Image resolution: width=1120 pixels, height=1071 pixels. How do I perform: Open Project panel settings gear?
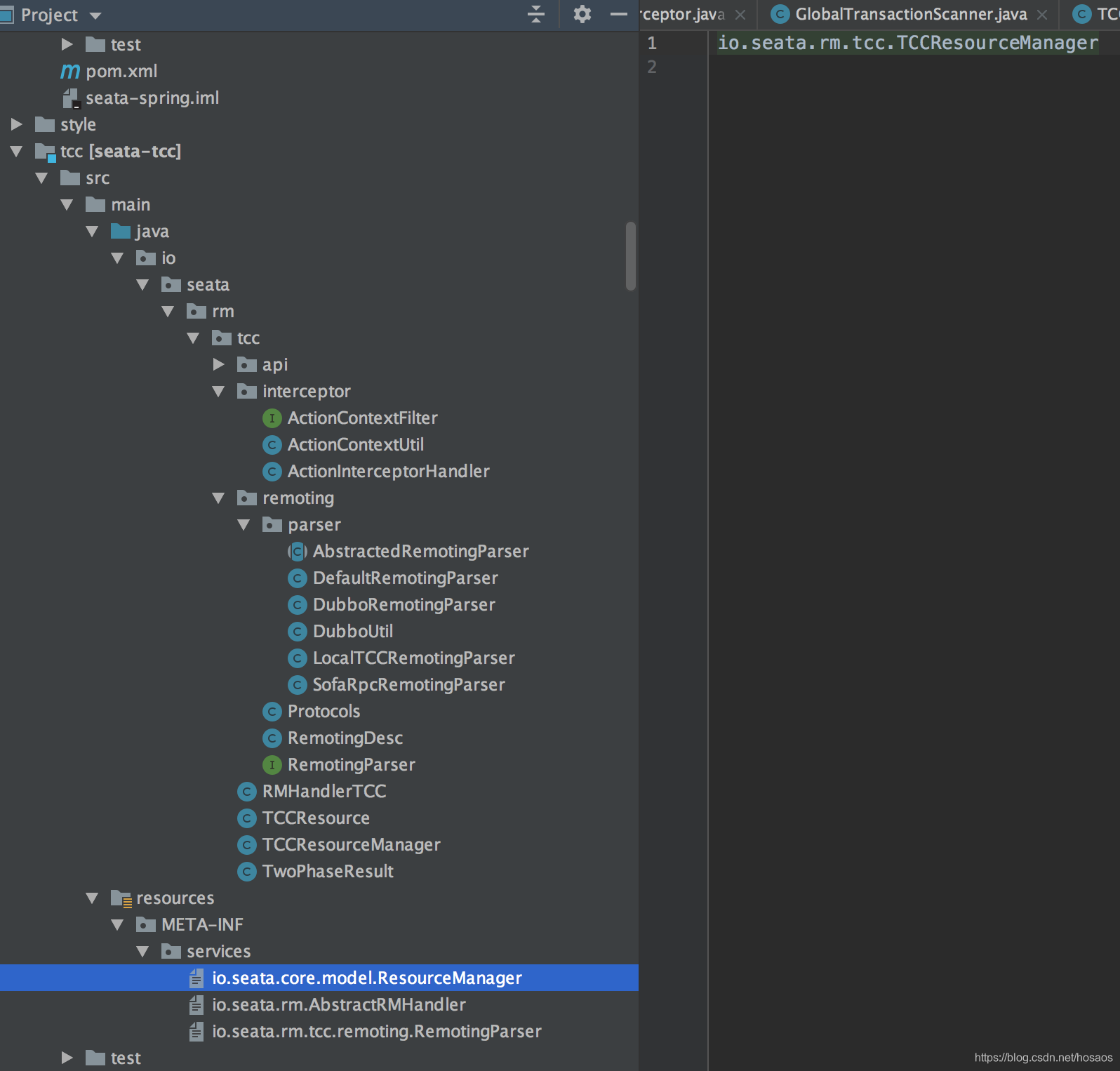(582, 14)
